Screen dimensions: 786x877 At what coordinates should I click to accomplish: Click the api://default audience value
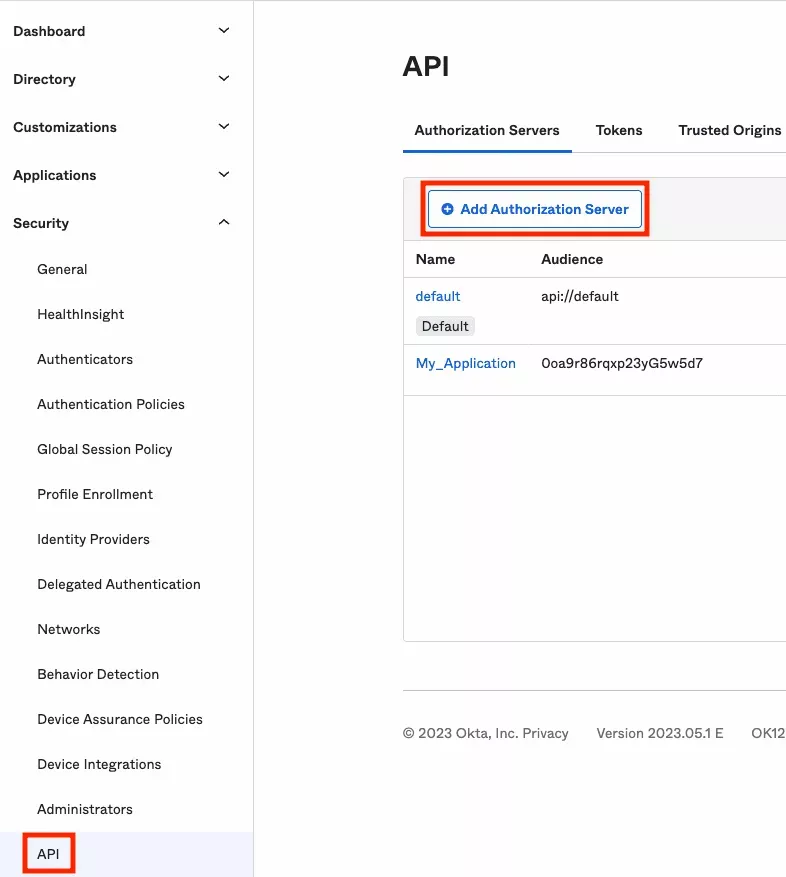580,296
